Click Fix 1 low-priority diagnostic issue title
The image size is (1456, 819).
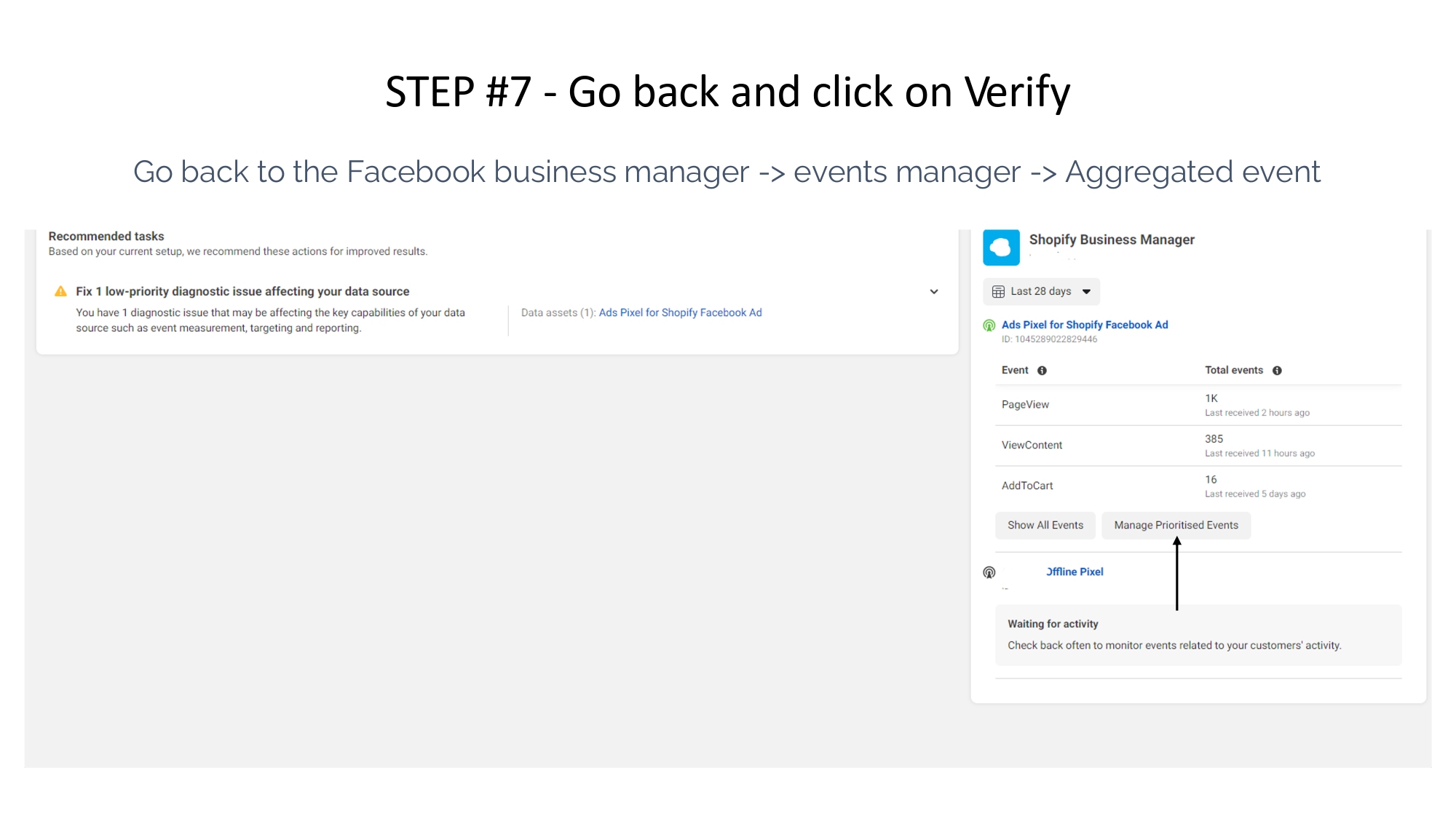[x=242, y=291]
